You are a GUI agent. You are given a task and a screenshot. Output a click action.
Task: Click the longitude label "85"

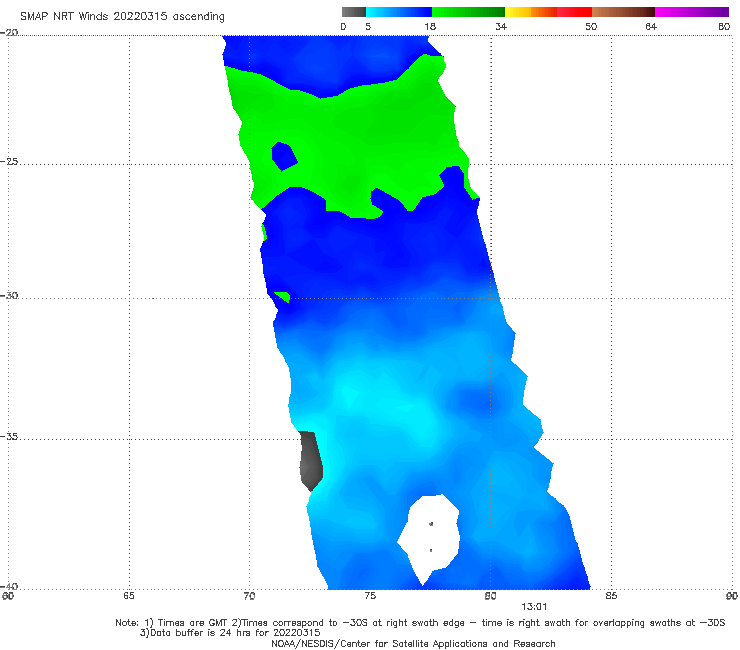click(611, 596)
